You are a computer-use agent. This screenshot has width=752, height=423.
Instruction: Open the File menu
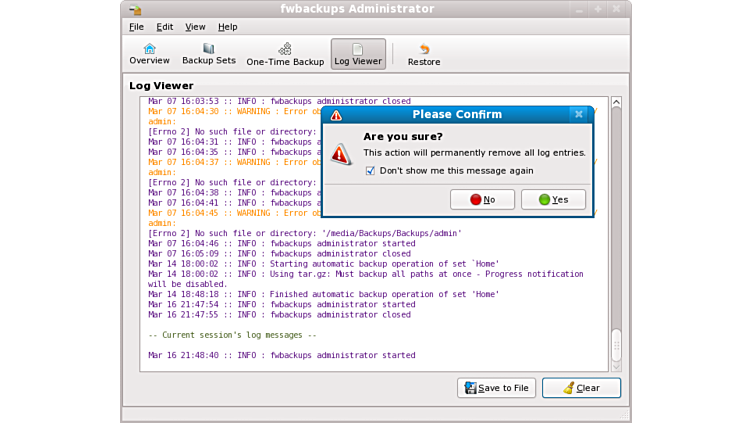tap(136, 27)
